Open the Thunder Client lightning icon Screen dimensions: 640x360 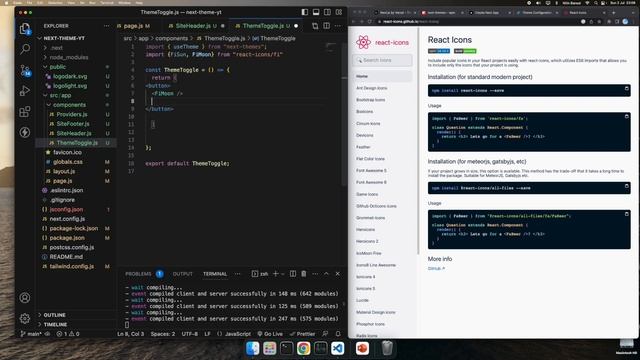click(25, 132)
